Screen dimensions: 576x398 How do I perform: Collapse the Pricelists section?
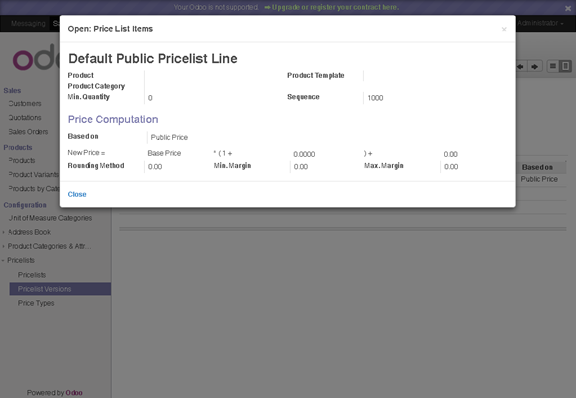pos(21,260)
